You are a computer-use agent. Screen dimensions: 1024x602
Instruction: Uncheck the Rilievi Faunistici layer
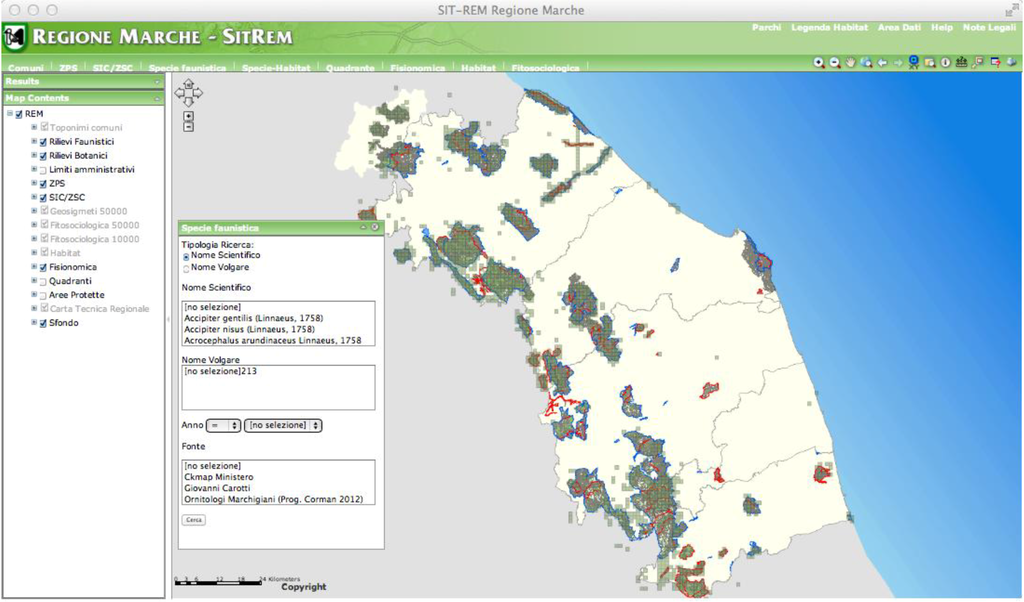click(43, 142)
